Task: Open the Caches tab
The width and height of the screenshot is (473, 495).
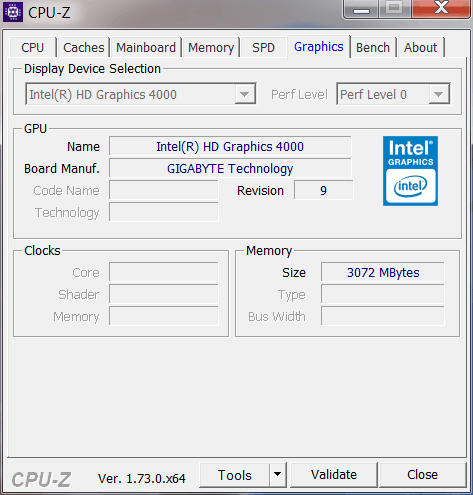Action: click(84, 47)
